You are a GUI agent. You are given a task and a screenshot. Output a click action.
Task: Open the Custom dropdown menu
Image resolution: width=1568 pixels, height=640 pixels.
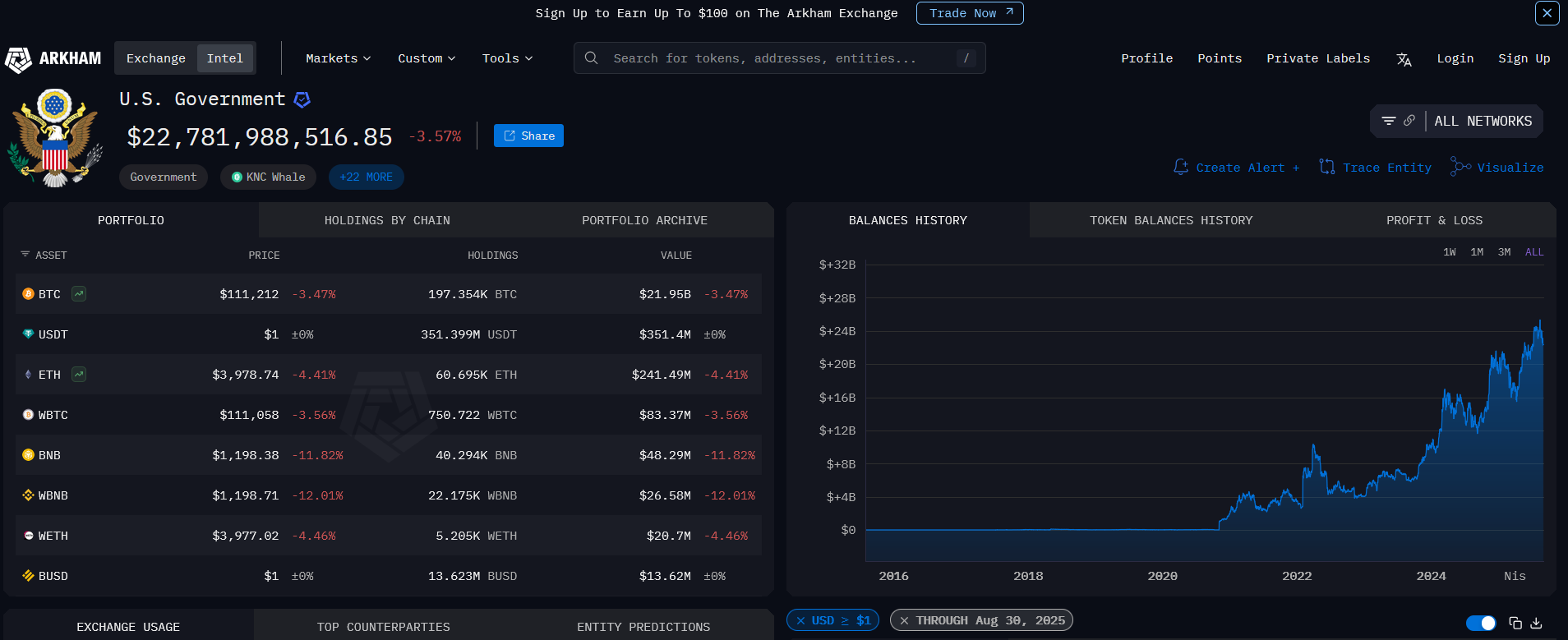click(427, 58)
